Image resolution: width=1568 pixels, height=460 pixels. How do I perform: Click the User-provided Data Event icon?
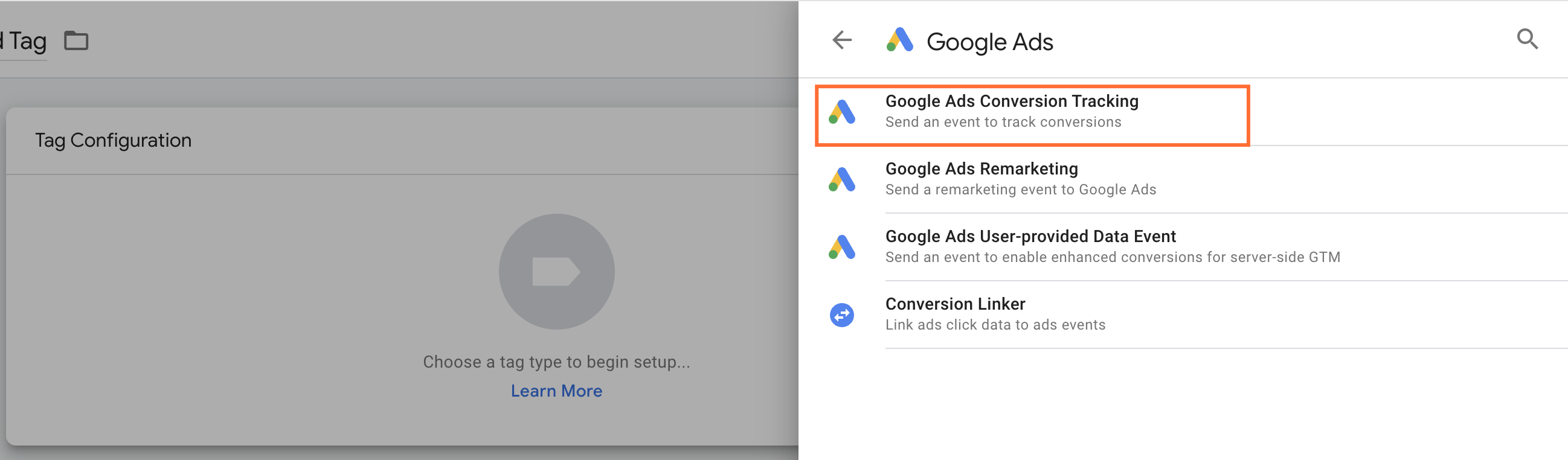842,247
